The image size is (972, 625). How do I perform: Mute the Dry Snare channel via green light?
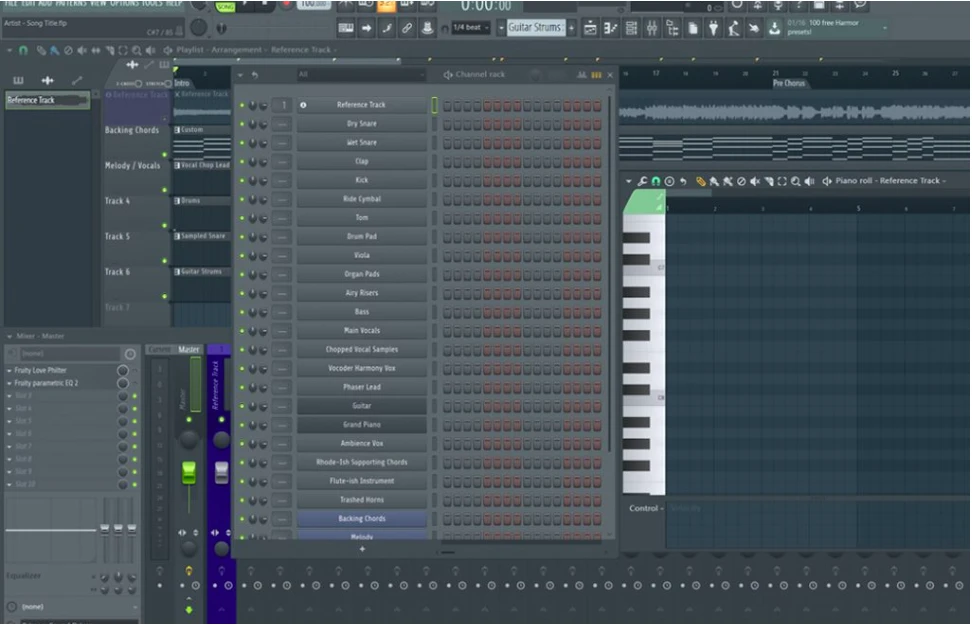pyautogui.click(x=241, y=124)
